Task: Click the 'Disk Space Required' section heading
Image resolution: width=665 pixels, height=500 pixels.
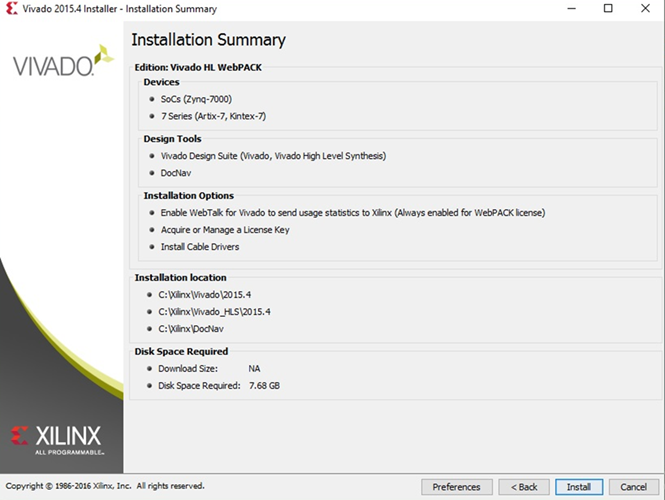Action: (x=181, y=352)
